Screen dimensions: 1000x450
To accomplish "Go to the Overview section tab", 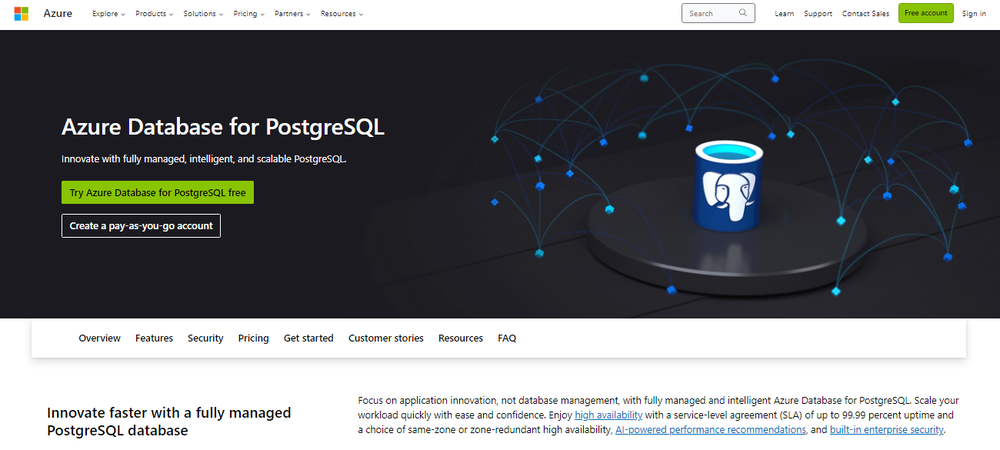I will click(99, 338).
